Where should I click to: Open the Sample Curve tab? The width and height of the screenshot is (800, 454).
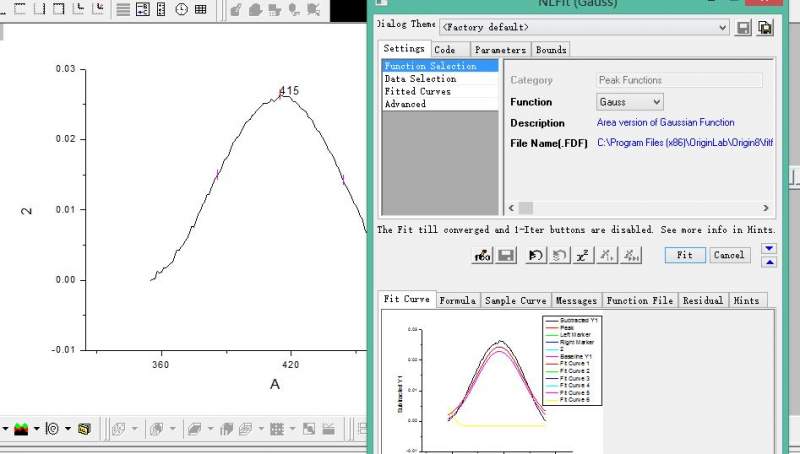pyautogui.click(x=515, y=300)
